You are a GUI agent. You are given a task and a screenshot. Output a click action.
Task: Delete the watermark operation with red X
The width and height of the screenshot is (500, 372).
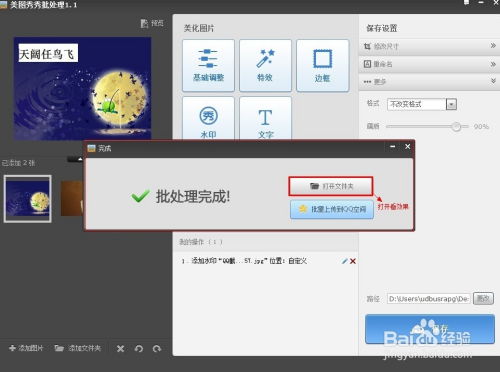click(x=353, y=261)
